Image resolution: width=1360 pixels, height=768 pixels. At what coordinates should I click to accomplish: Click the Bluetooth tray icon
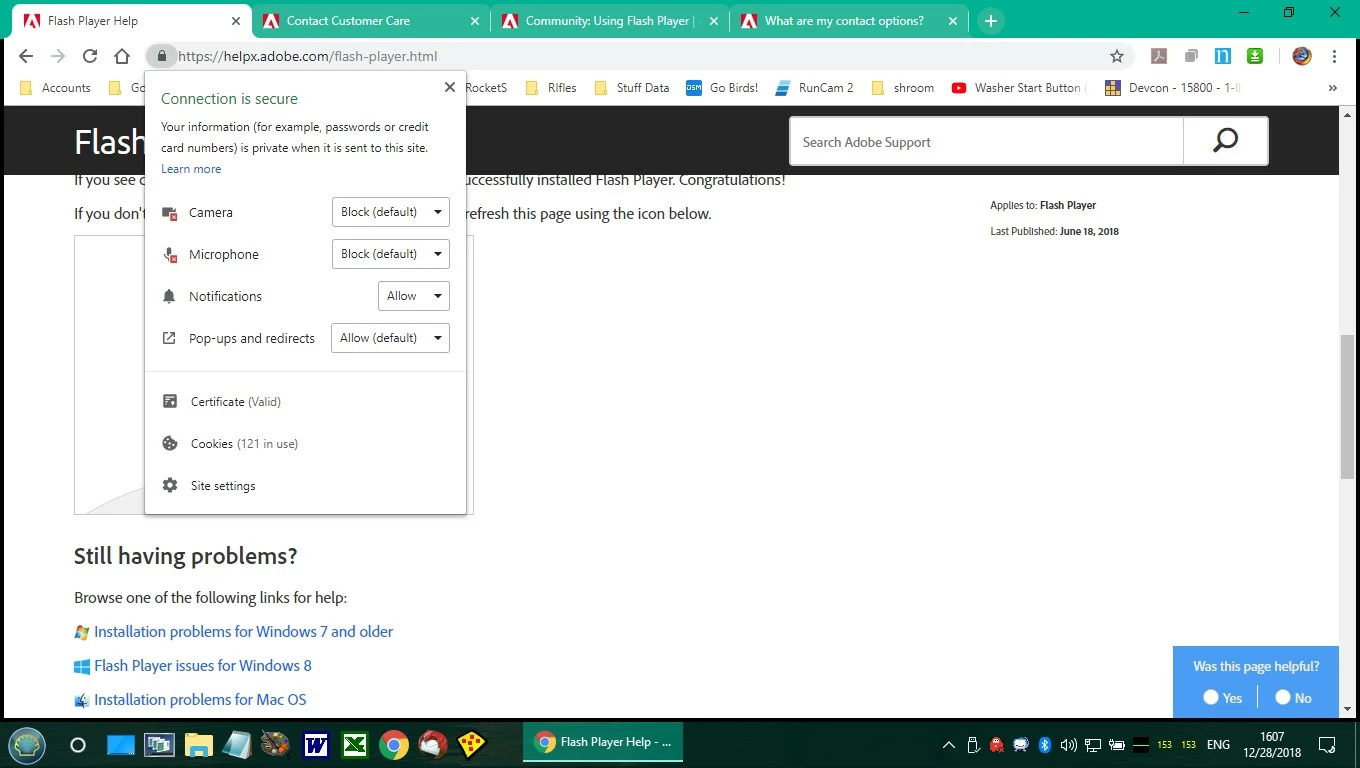tap(1045, 745)
